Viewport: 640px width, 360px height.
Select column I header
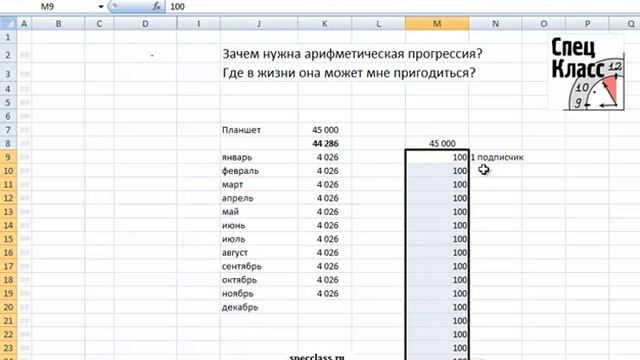coord(199,24)
